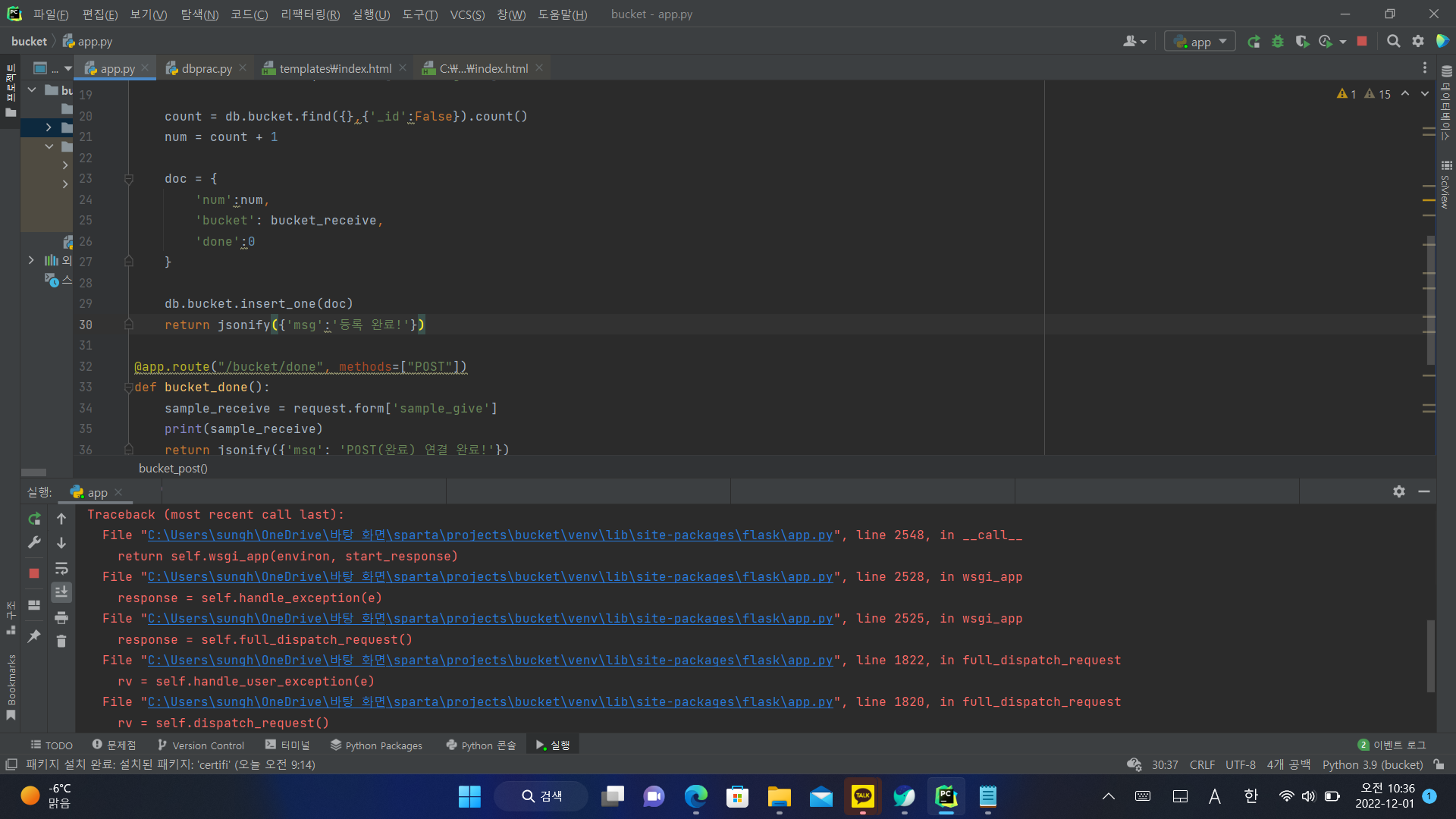Screen dimensions: 1456x819
Task: Open the Python 3.9 (bucket) interpreter selector
Action: [x=1373, y=764]
